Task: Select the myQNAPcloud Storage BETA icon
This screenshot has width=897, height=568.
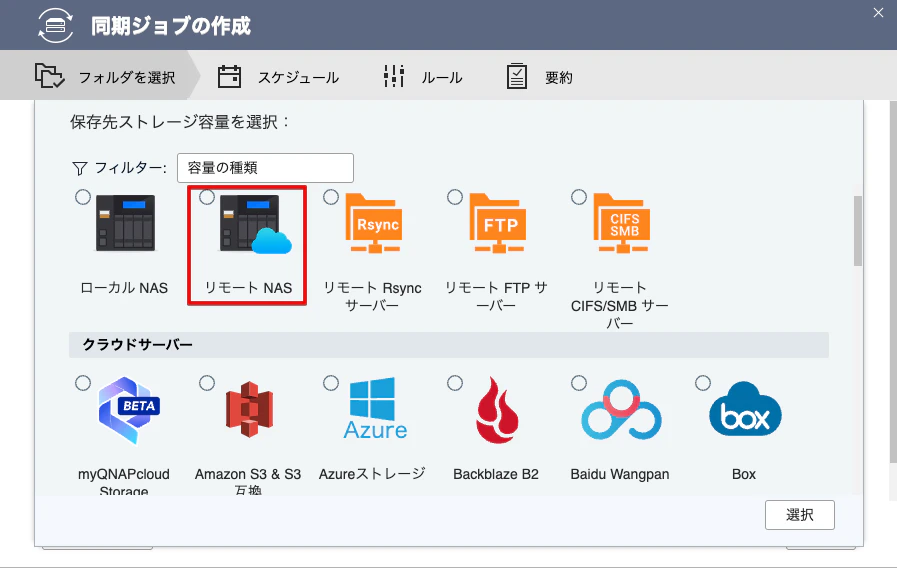Action: 129,410
